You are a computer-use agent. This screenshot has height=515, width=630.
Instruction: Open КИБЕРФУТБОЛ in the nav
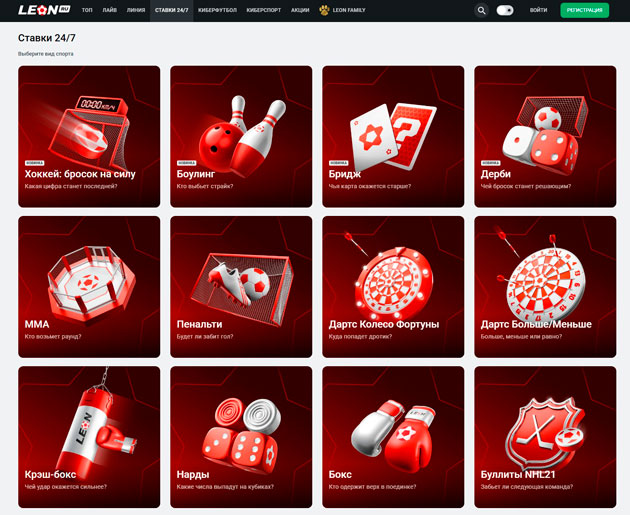(217, 10)
